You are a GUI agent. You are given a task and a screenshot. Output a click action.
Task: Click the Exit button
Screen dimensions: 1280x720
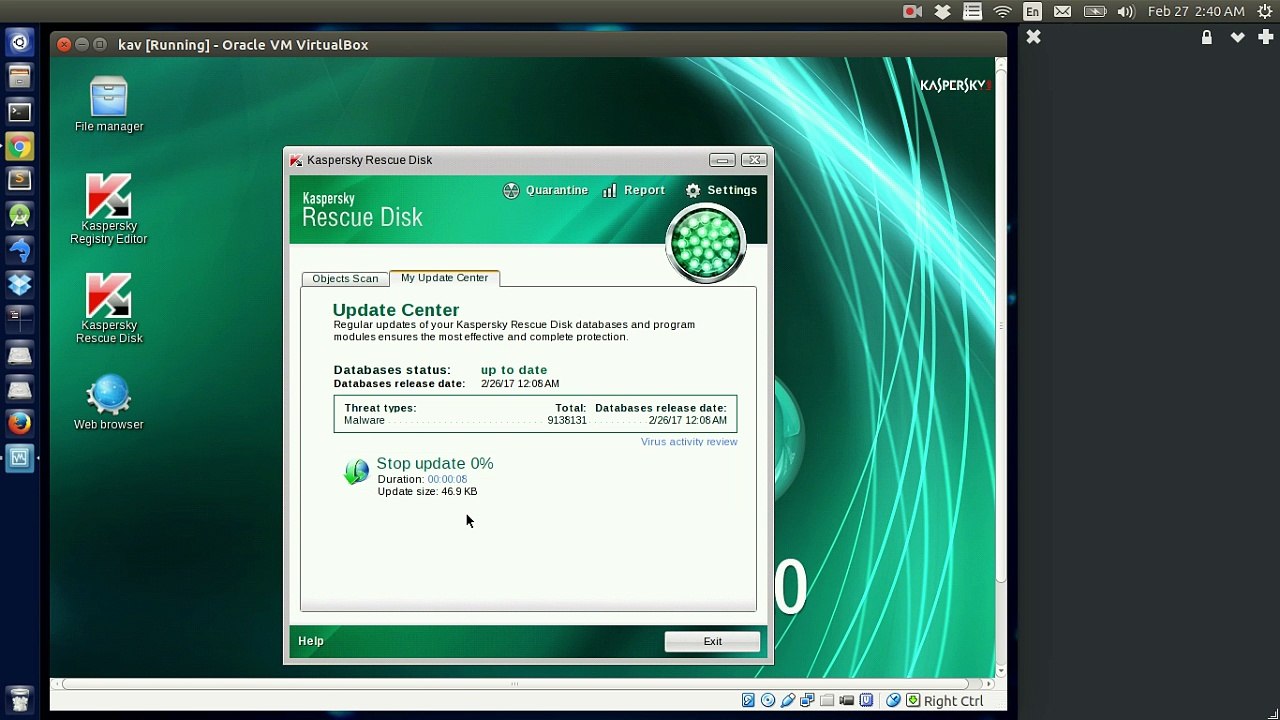[712, 641]
